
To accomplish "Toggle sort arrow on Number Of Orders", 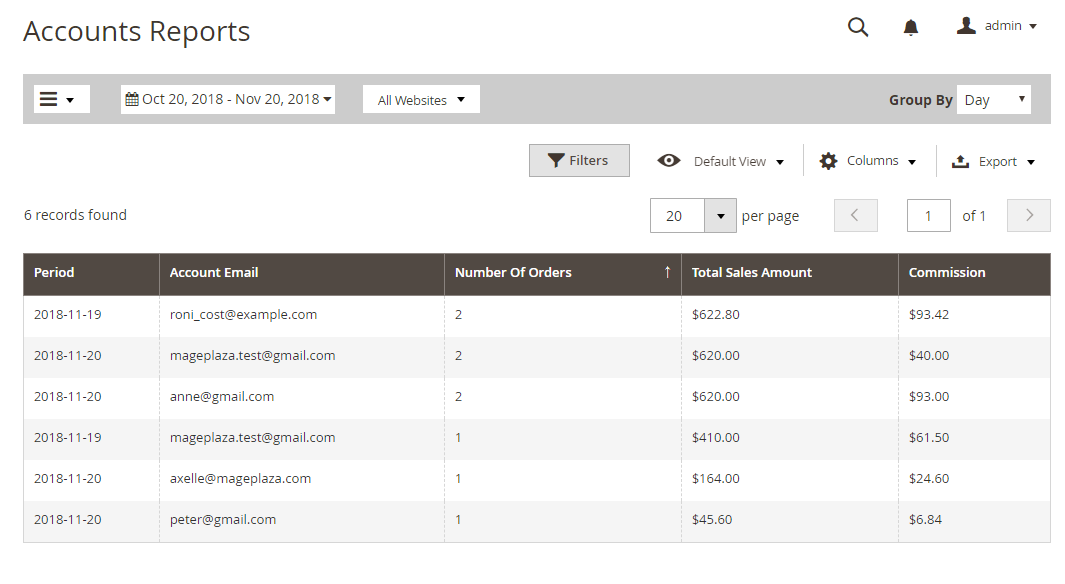I will [x=667, y=272].
